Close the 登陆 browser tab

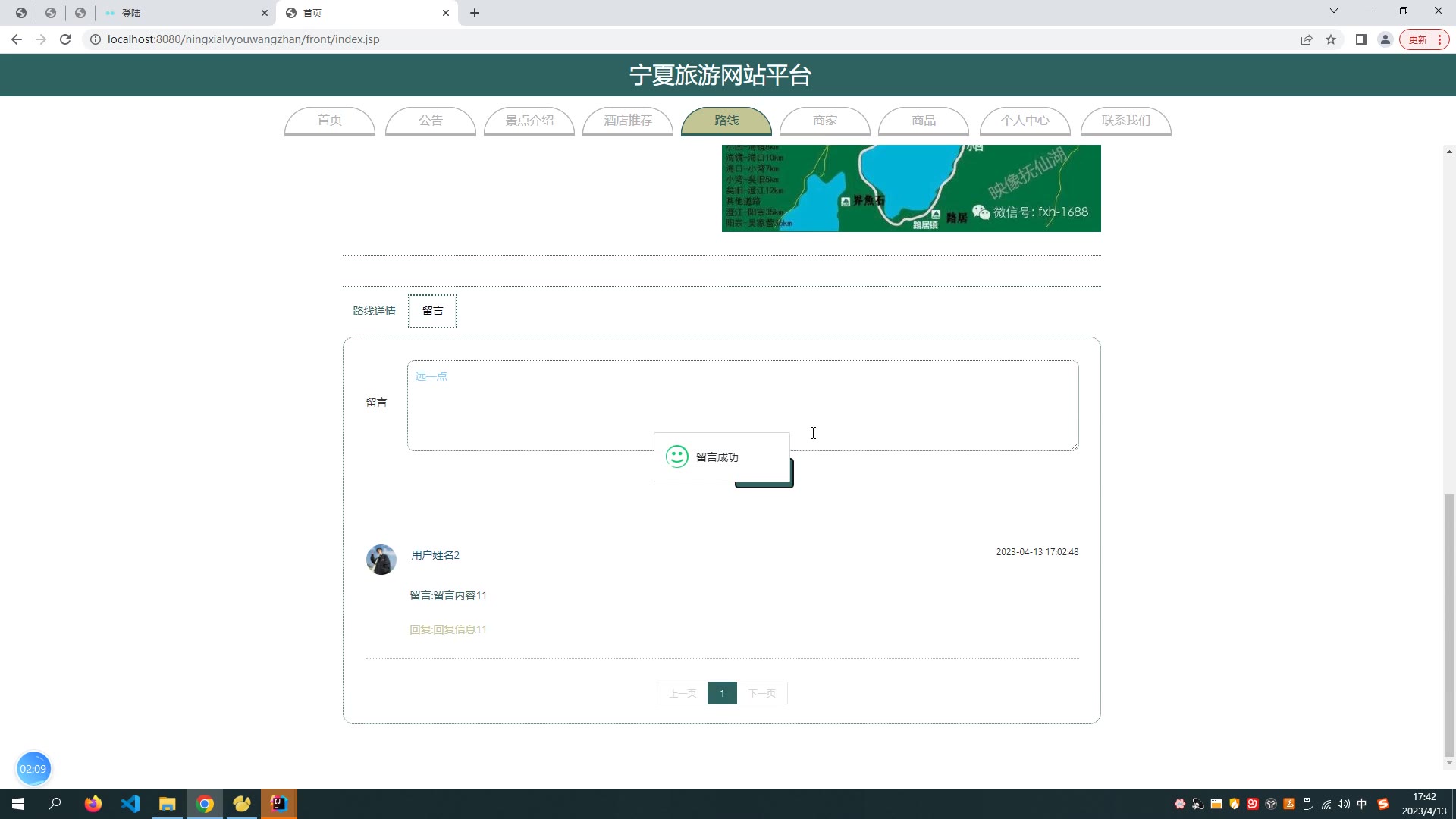(265, 13)
